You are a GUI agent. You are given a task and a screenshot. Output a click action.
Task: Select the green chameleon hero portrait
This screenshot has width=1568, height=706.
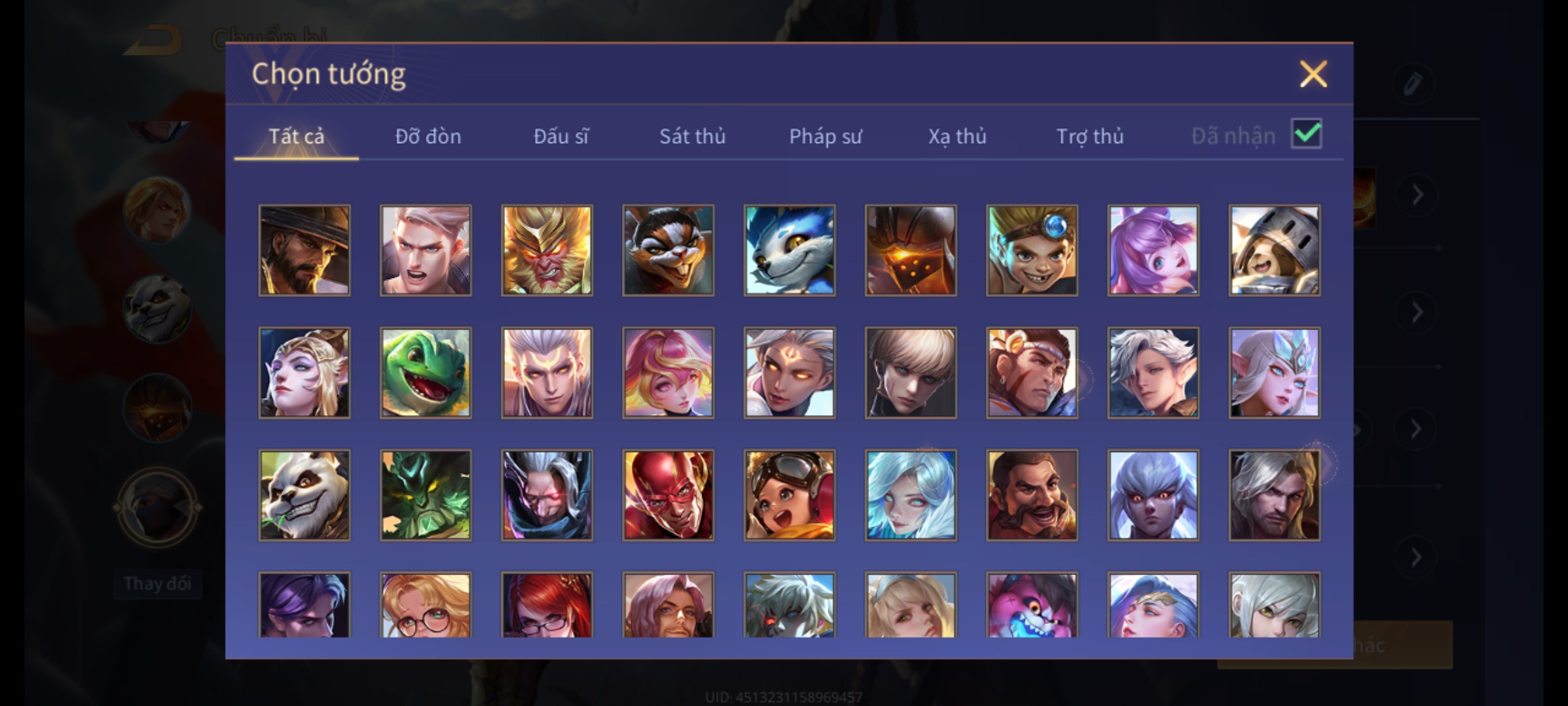pyautogui.click(x=425, y=373)
